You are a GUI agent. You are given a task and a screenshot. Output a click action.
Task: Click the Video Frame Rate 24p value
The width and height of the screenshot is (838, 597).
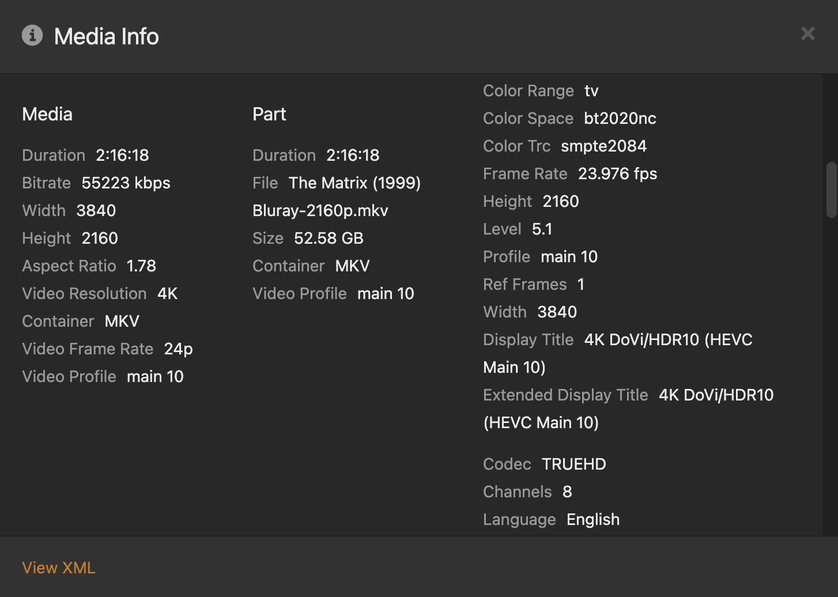click(178, 349)
